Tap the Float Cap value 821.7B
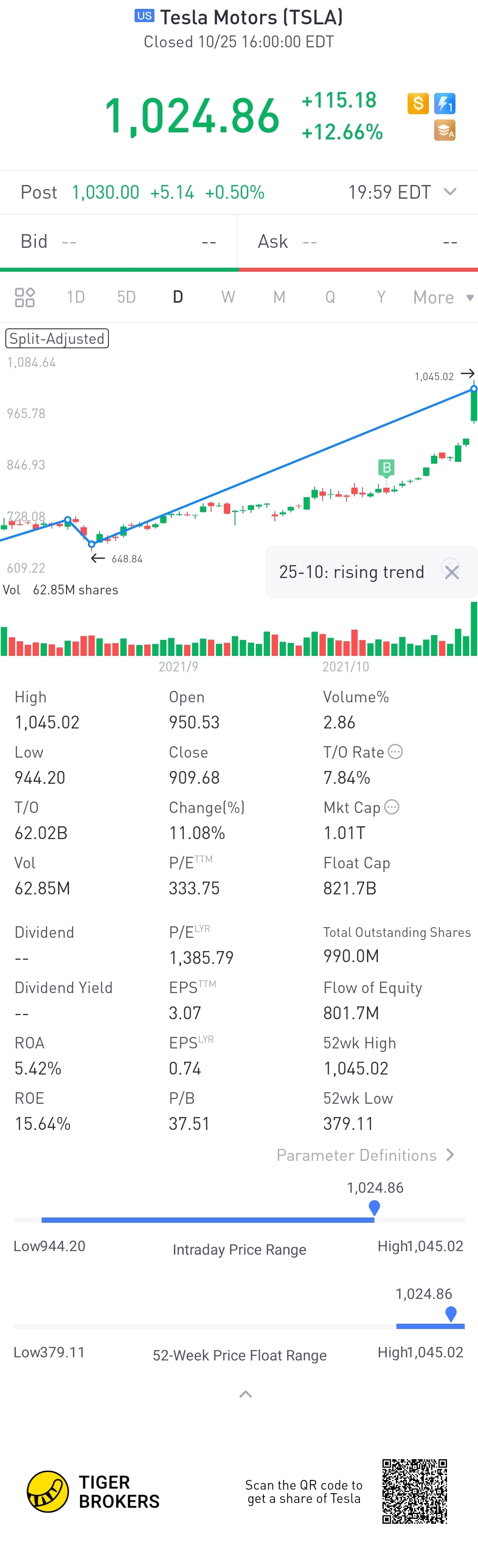 [x=350, y=889]
